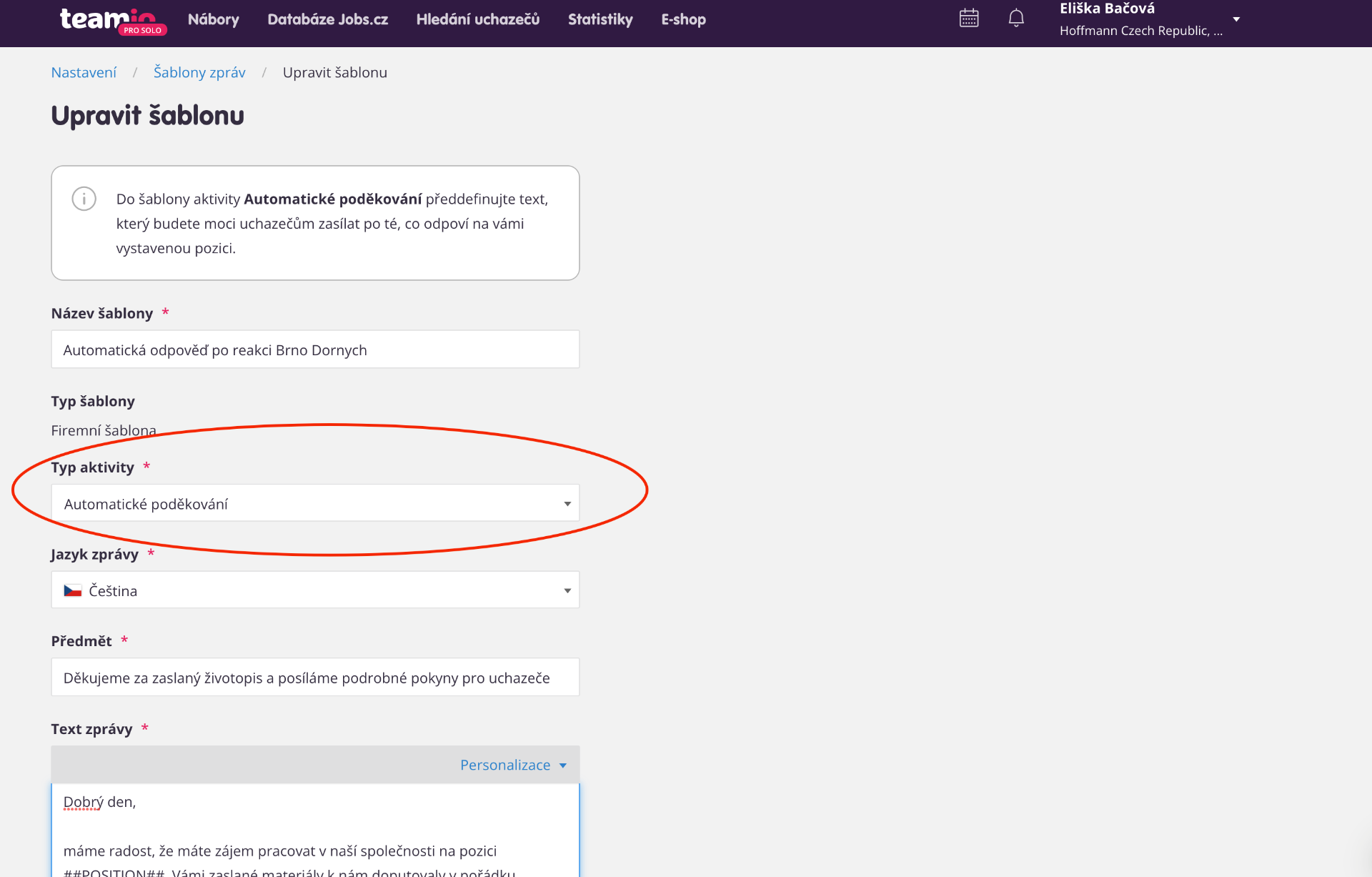Image resolution: width=1372 pixels, height=877 pixels.
Task: Click the info icon in notice box
Action: (84, 199)
